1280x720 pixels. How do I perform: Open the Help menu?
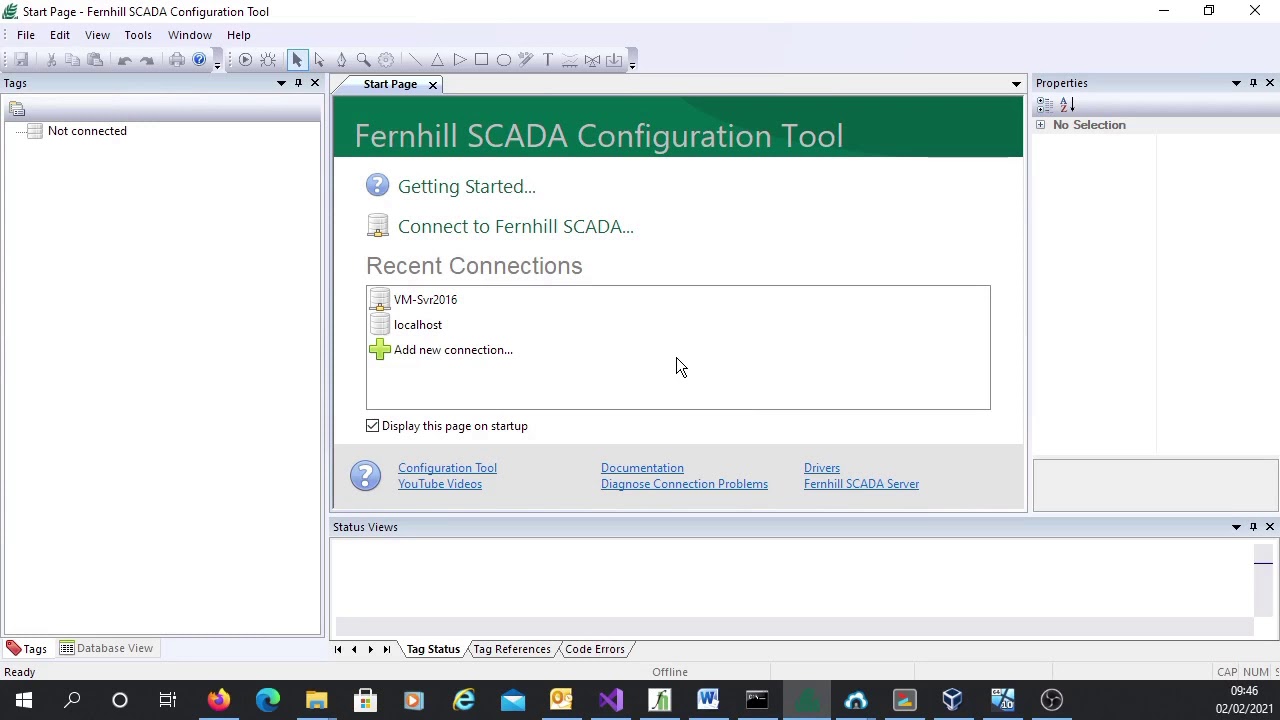(238, 35)
